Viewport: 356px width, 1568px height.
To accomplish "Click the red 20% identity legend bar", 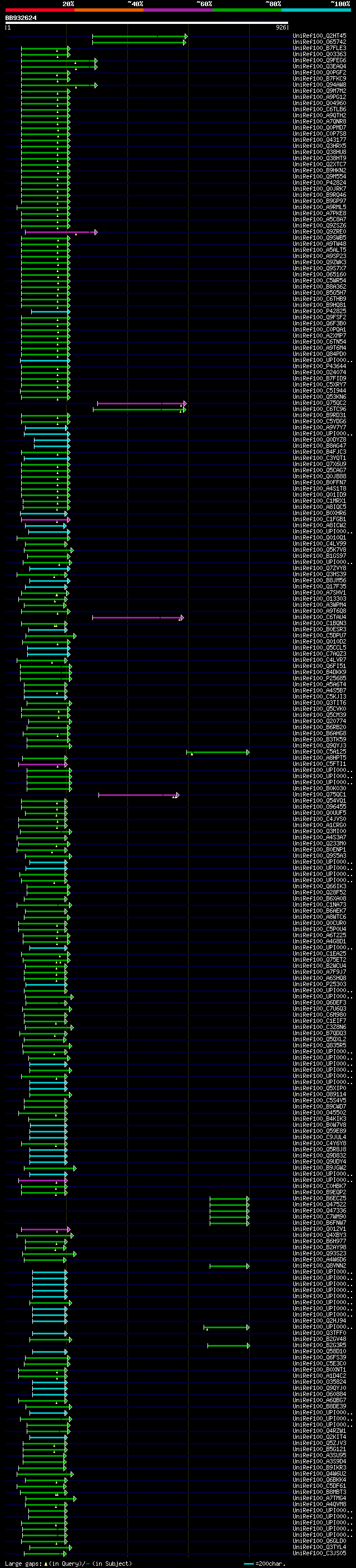I will 39,11.
